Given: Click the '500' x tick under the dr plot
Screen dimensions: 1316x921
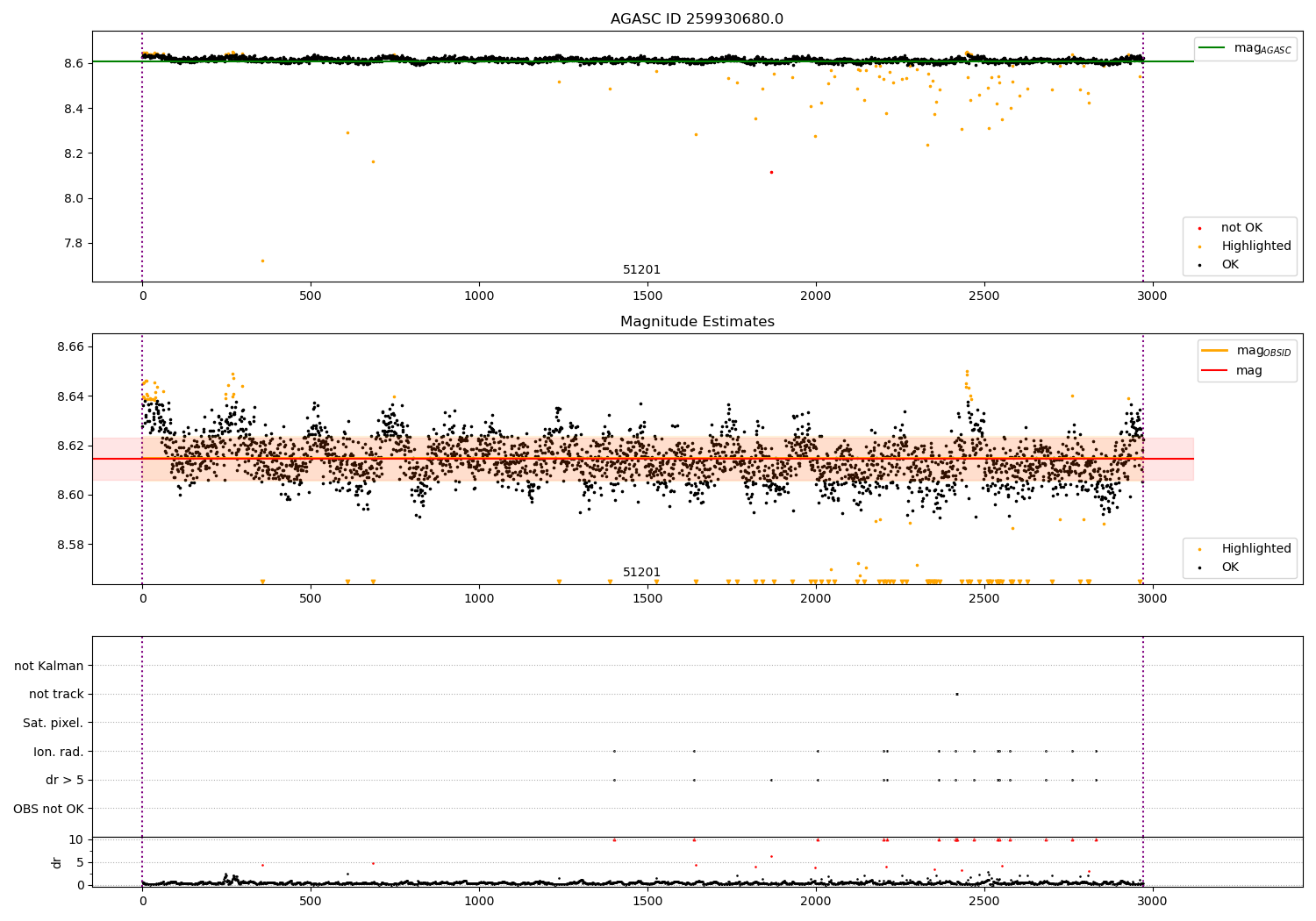Looking at the screenshot, I should (311, 902).
